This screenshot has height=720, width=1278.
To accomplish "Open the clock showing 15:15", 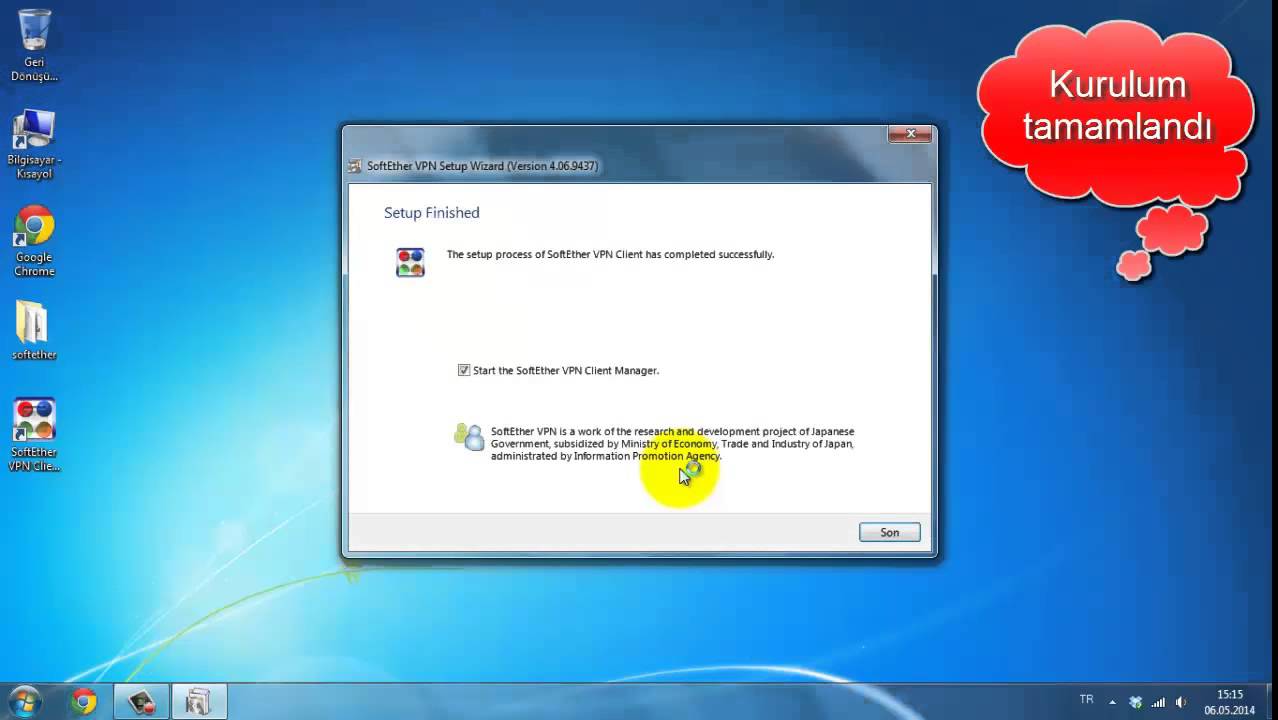I will [x=1229, y=702].
